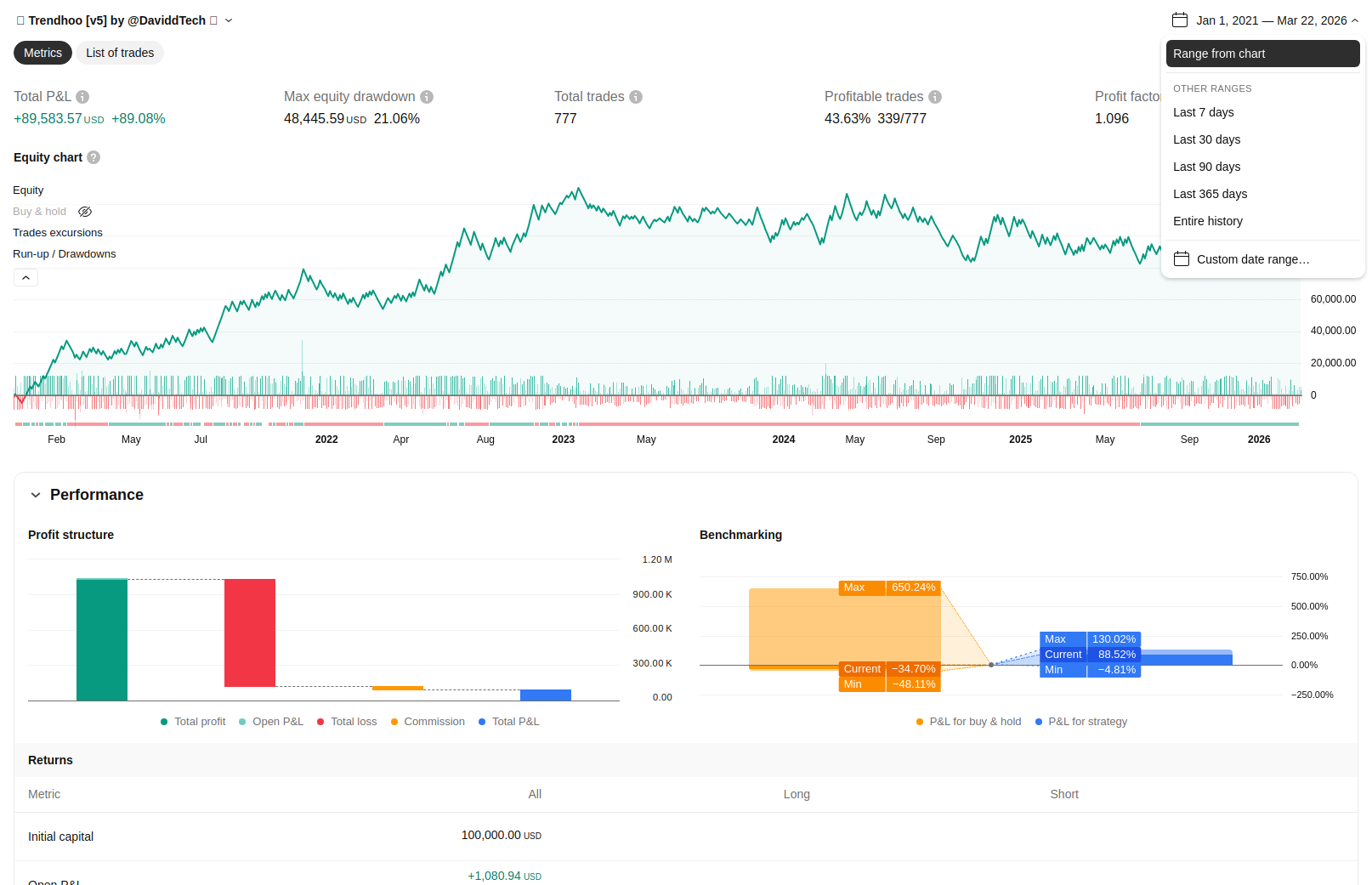Click the calendar icon for Custom date range
The height and width of the screenshot is (885, 1372).
(1182, 259)
